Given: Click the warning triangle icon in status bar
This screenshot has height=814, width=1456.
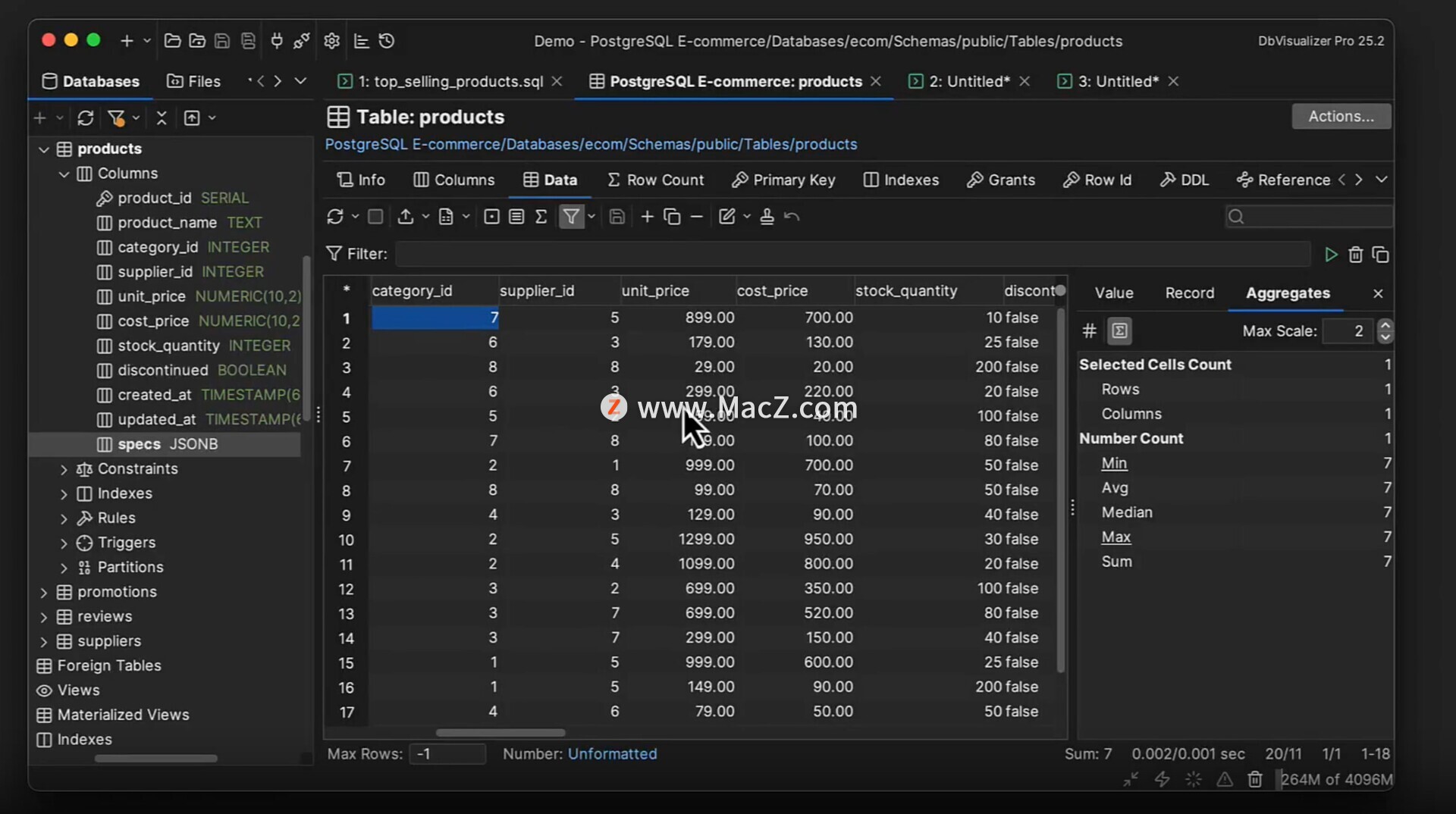Looking at the screenshot, I should pyautogui.click(x=1224, y=779).
